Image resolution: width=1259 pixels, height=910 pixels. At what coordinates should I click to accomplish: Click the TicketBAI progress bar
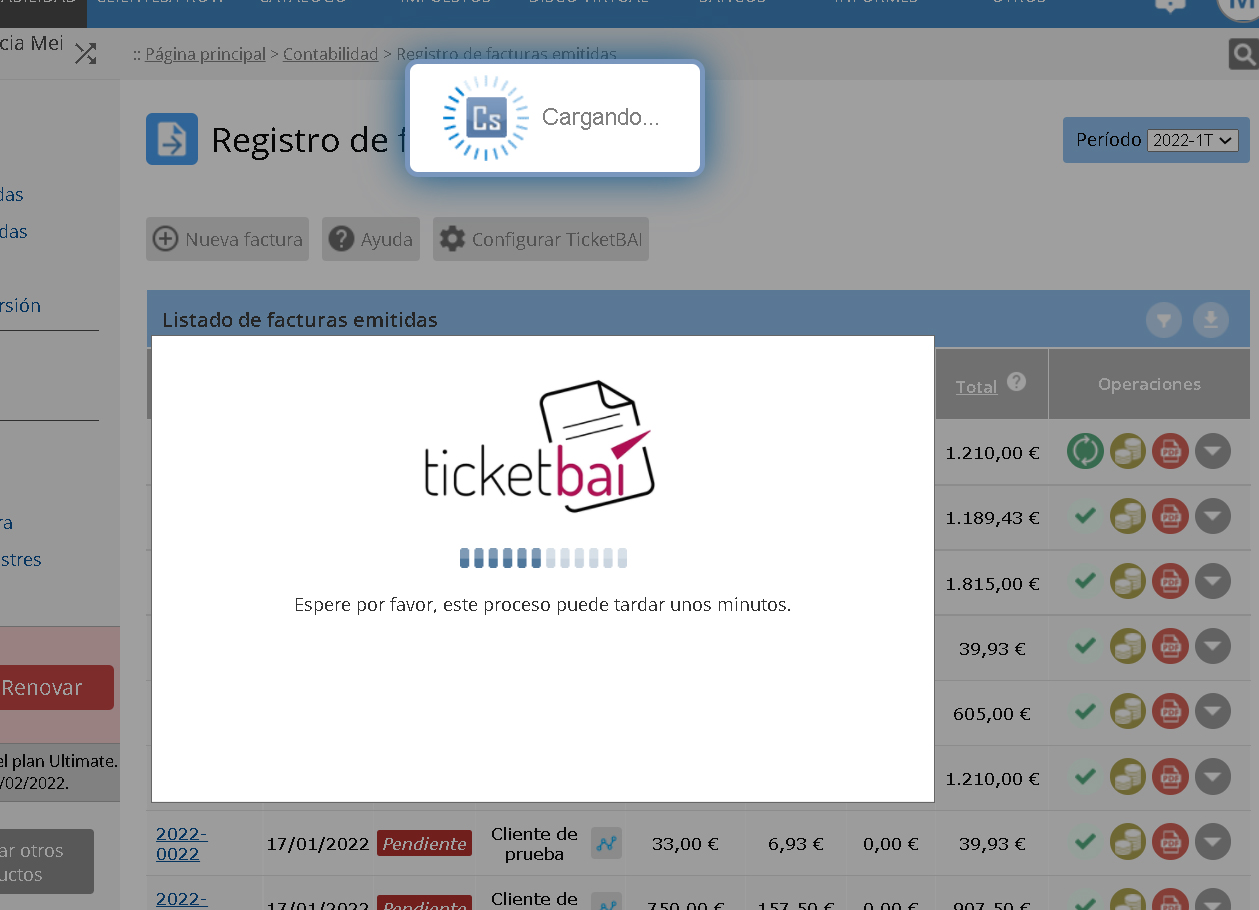point(543,558)
